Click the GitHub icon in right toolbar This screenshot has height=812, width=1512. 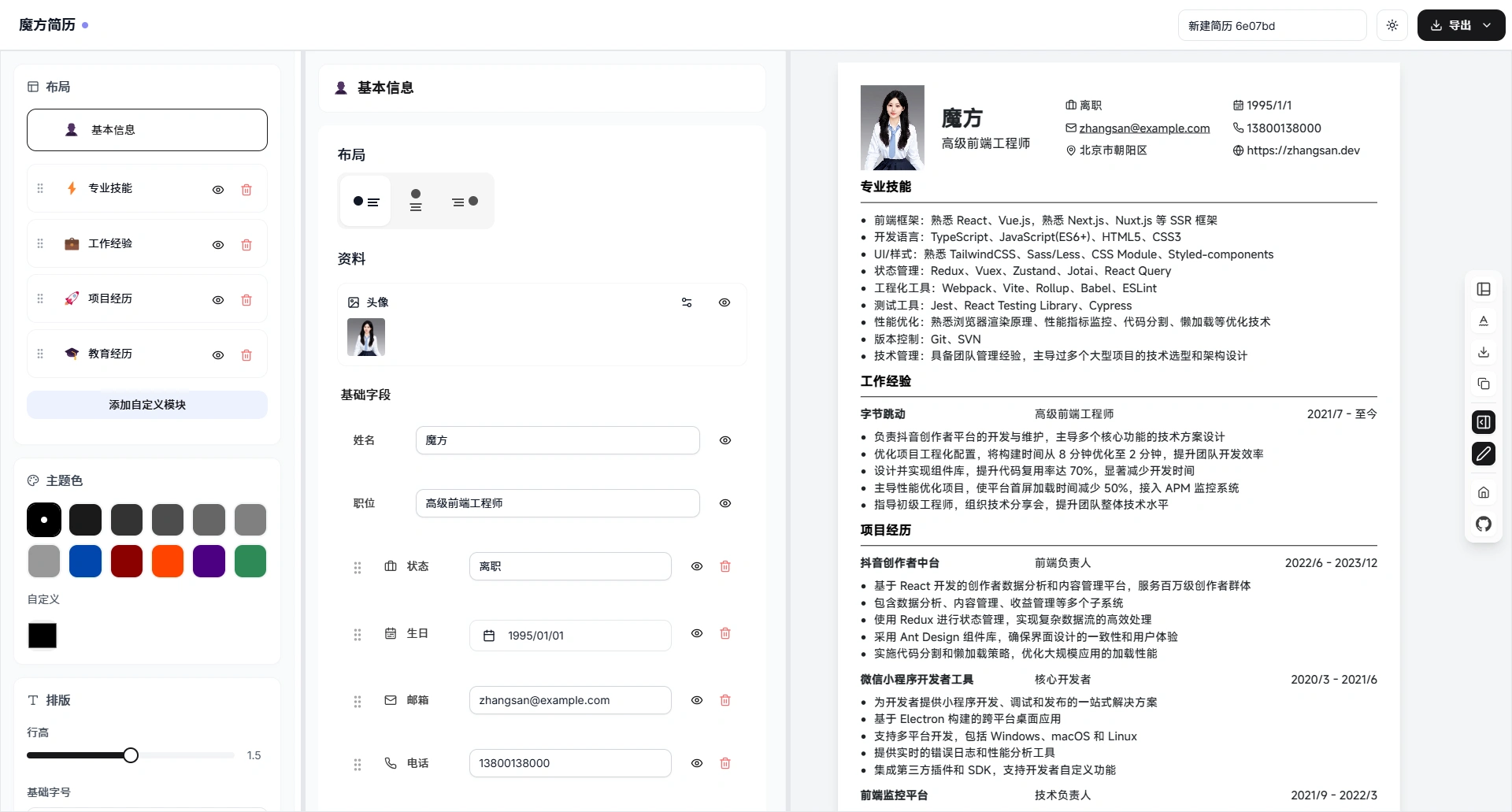[x=1483, y=524]
